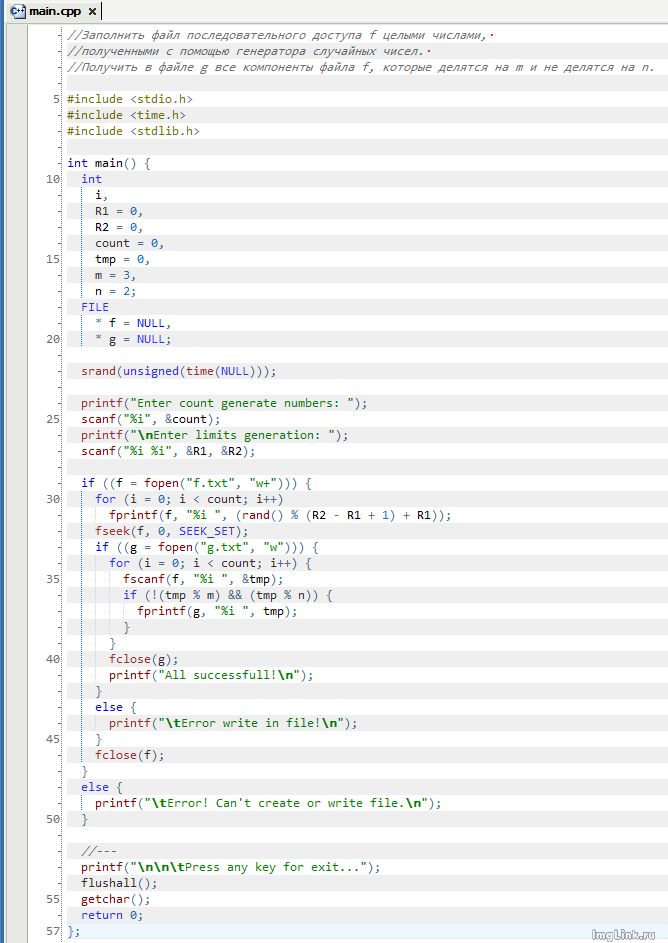Click the 'Error write in file!' printf line

pos(233,723)
